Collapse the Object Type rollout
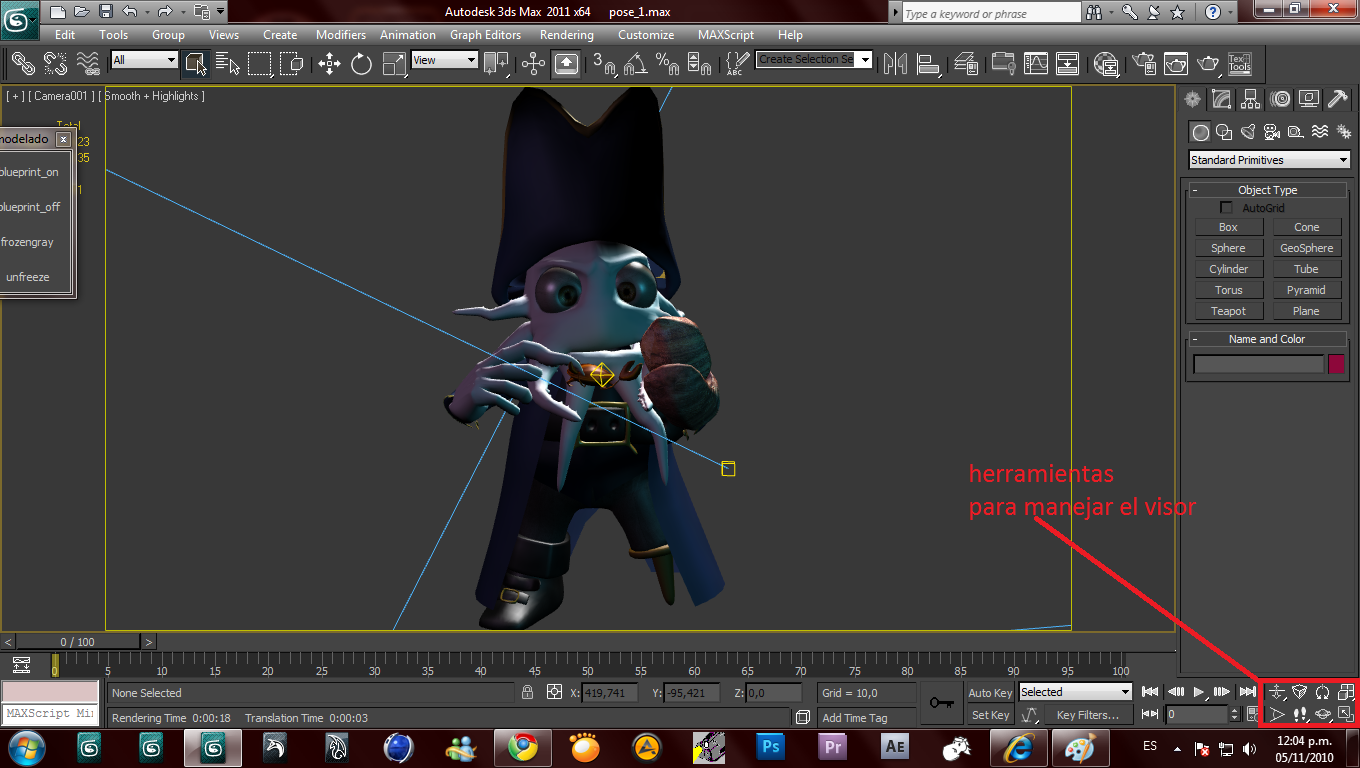 point(1267,190)
